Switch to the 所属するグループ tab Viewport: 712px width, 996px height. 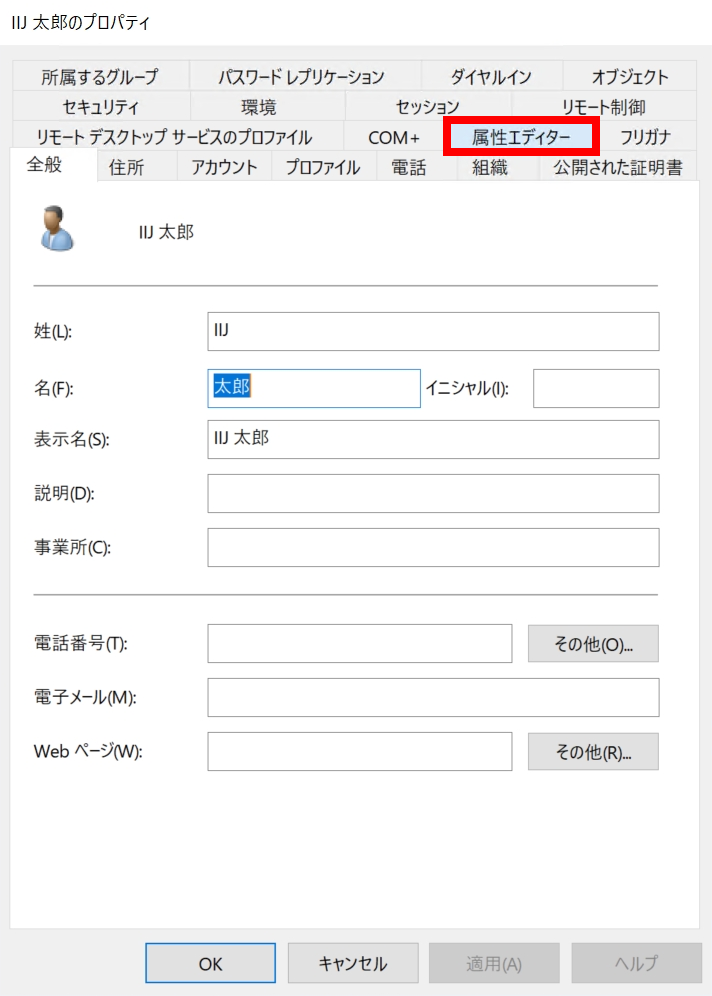[x=100, y=77]
